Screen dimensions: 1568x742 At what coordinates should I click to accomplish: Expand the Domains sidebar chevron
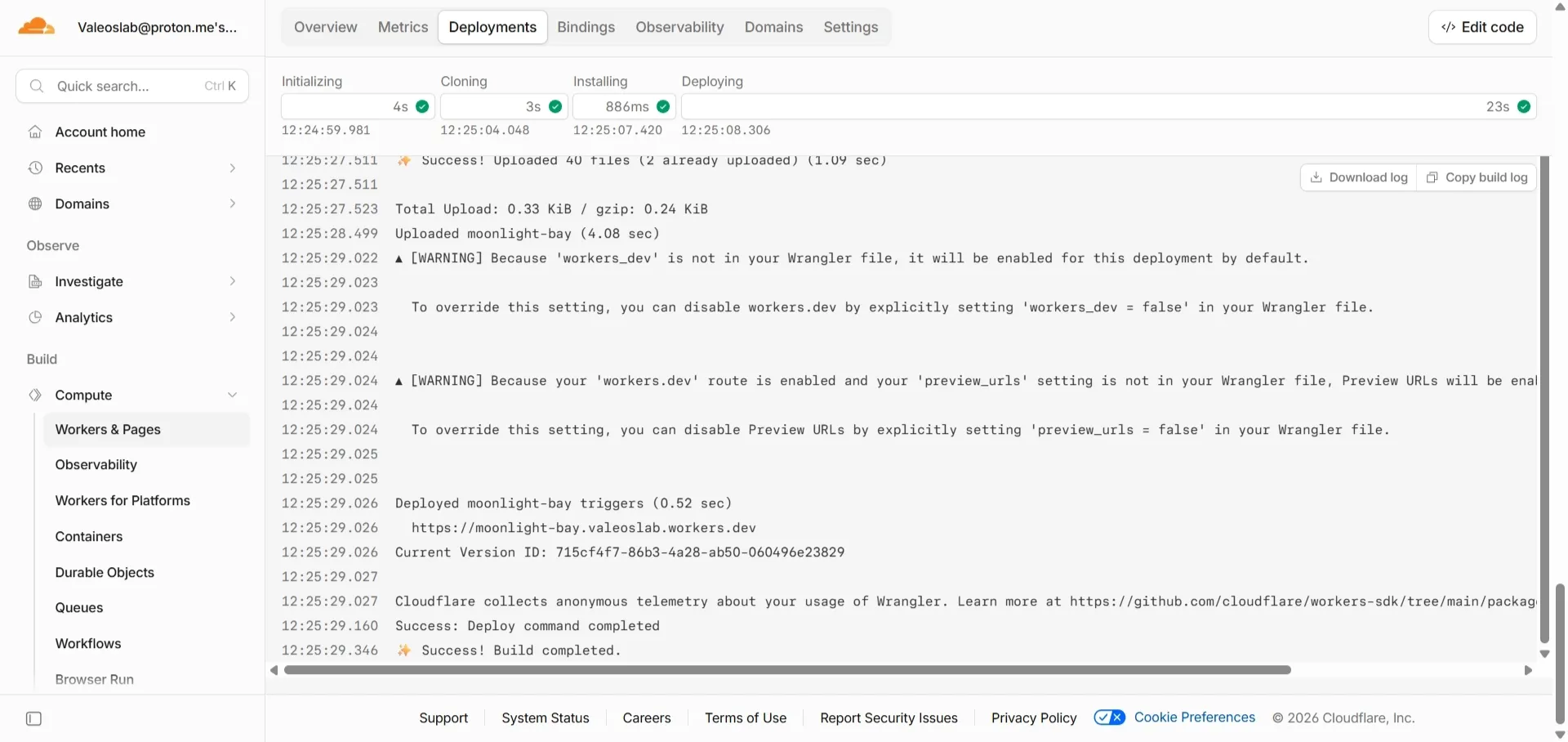click(233, 203)
